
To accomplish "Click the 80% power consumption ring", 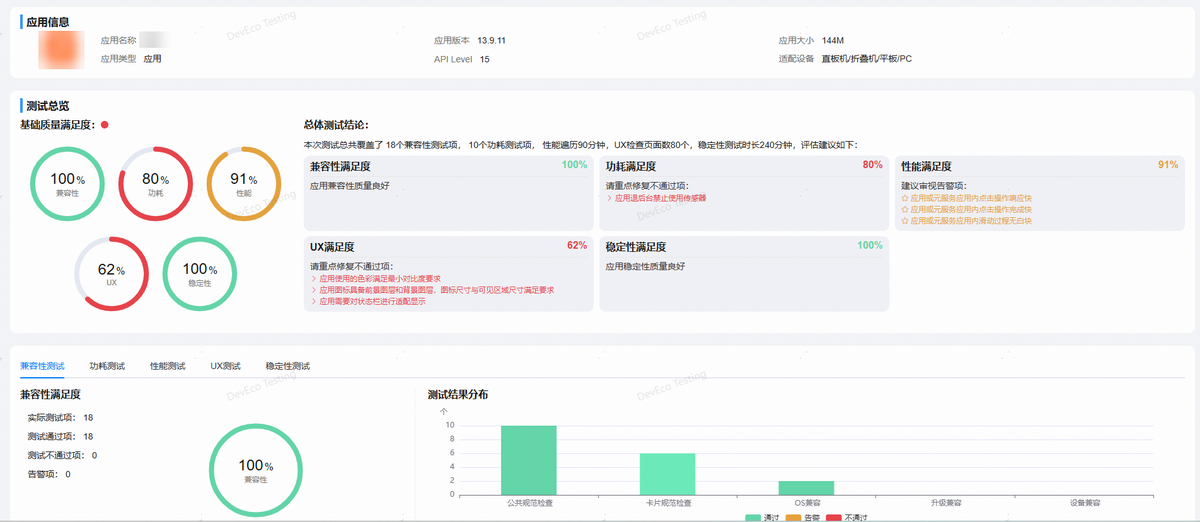I will [155, 183].
